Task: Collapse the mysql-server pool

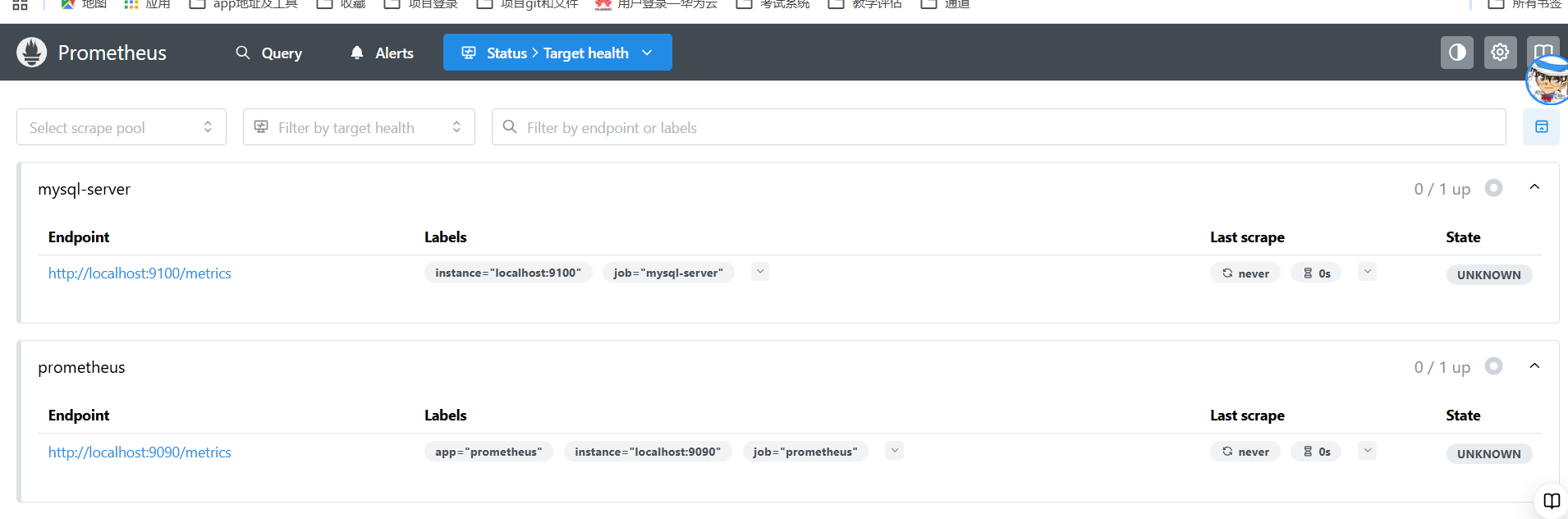Action: (x=1534, y=188)
